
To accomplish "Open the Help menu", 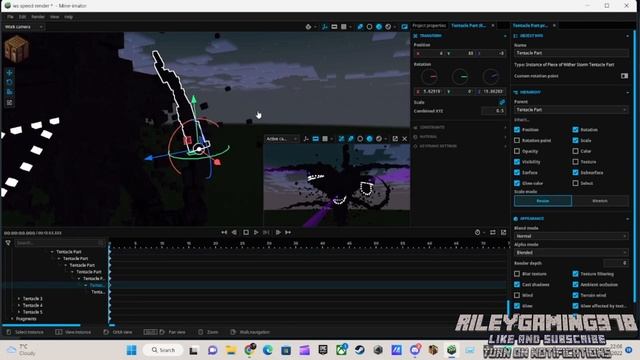I will coord(69,17).
